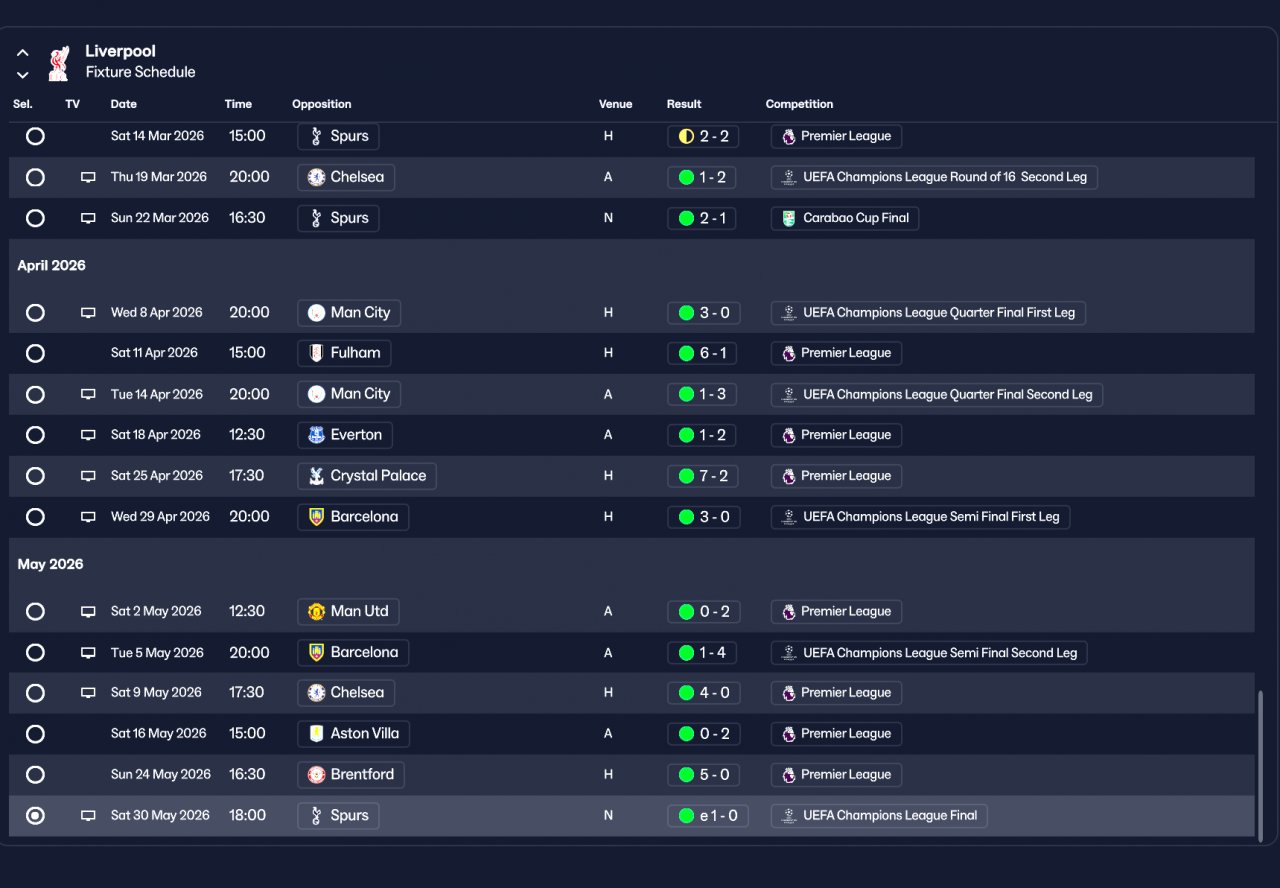Sort by the Time column header
This screenshot has width=1280, height=888.
pyautogui.click(x=238, y=104)
